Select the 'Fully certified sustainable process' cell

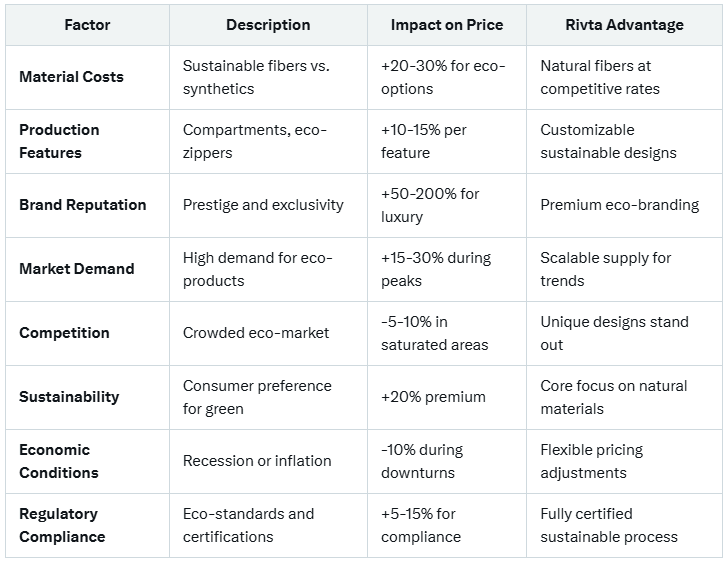coord(609,525)
